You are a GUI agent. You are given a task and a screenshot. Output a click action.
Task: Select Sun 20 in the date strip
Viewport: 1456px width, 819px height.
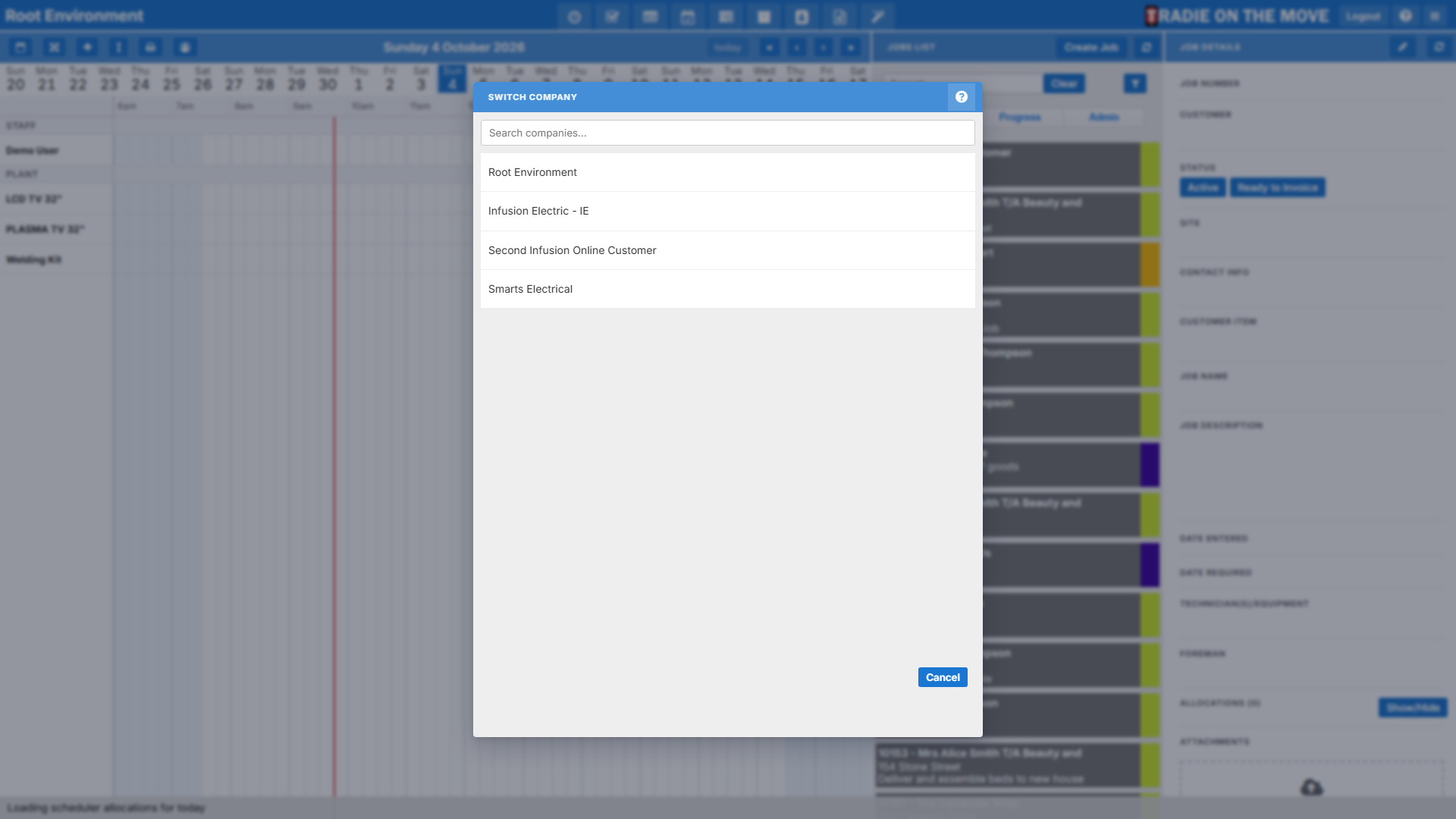pyautogui.click(x=16, y=79)
